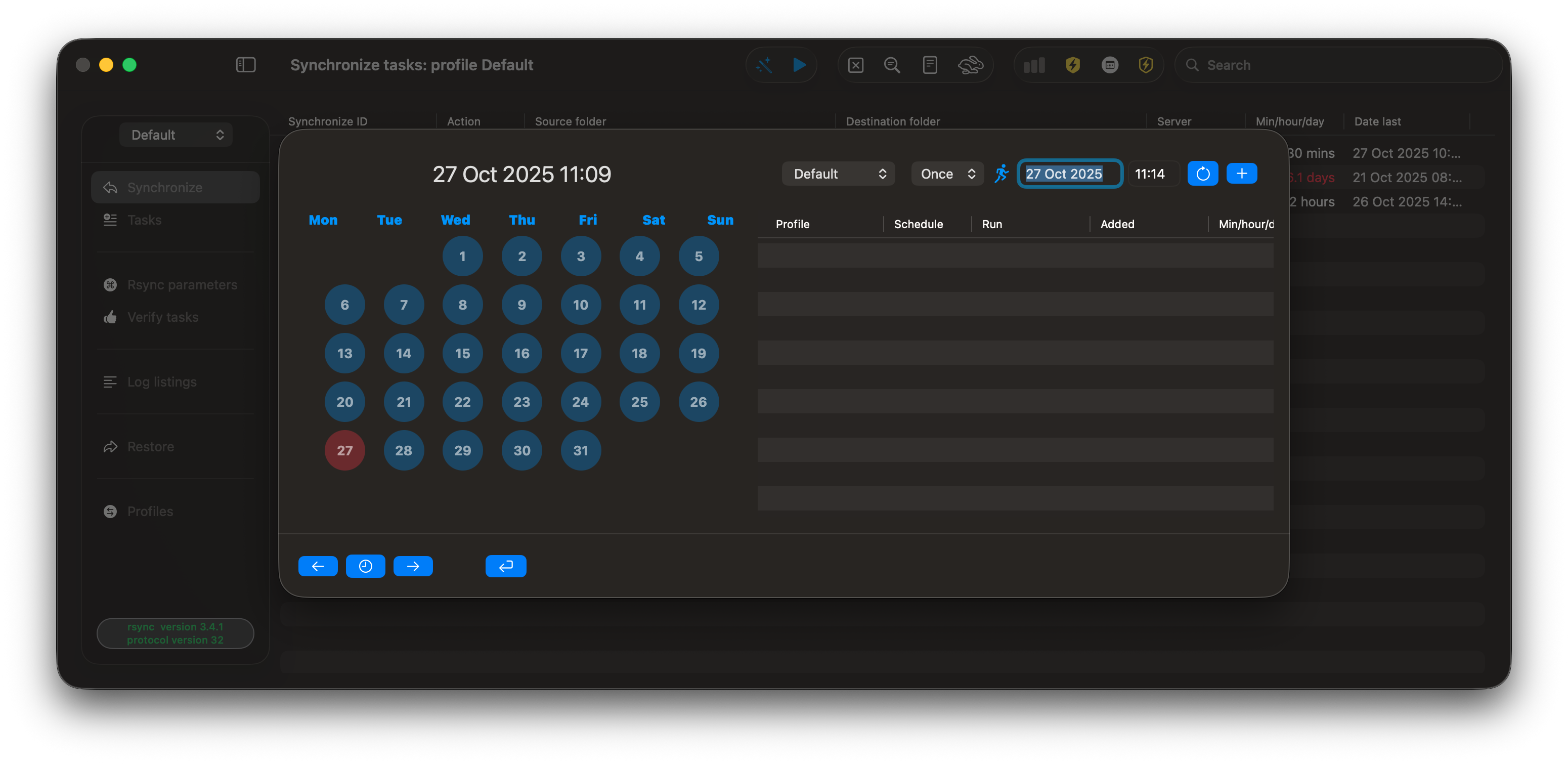Screen dimensions: 1568x764
Task: Open the Default profile dropdown in scheduler
Action: [x=838, y=174]
